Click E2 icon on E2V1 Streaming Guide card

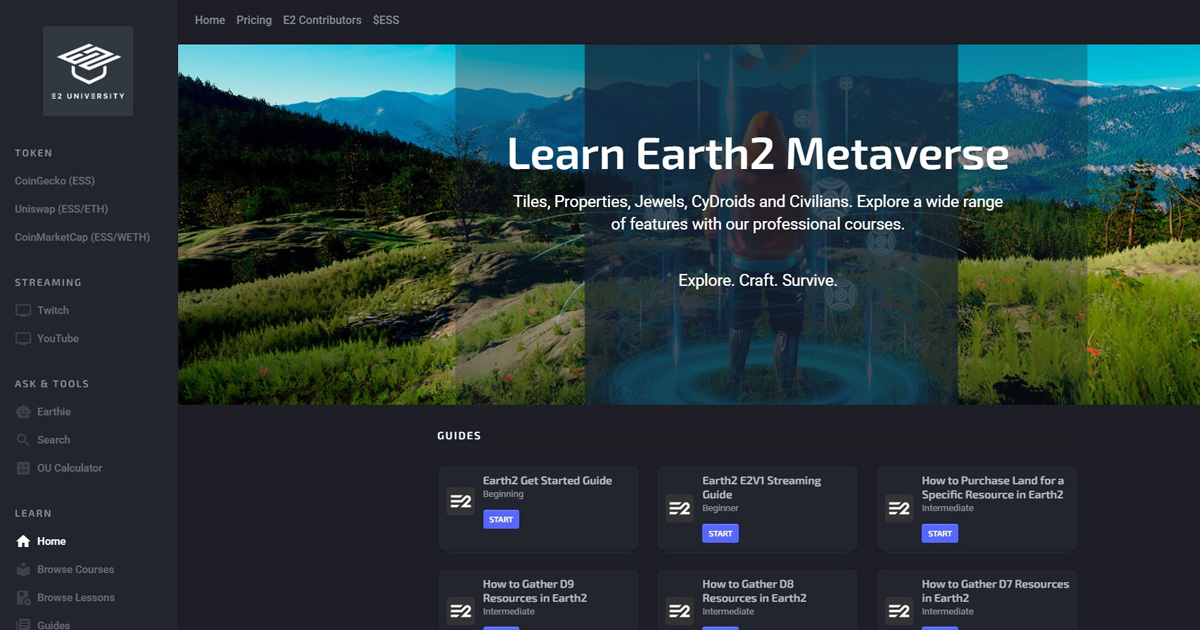click(680, 508)
